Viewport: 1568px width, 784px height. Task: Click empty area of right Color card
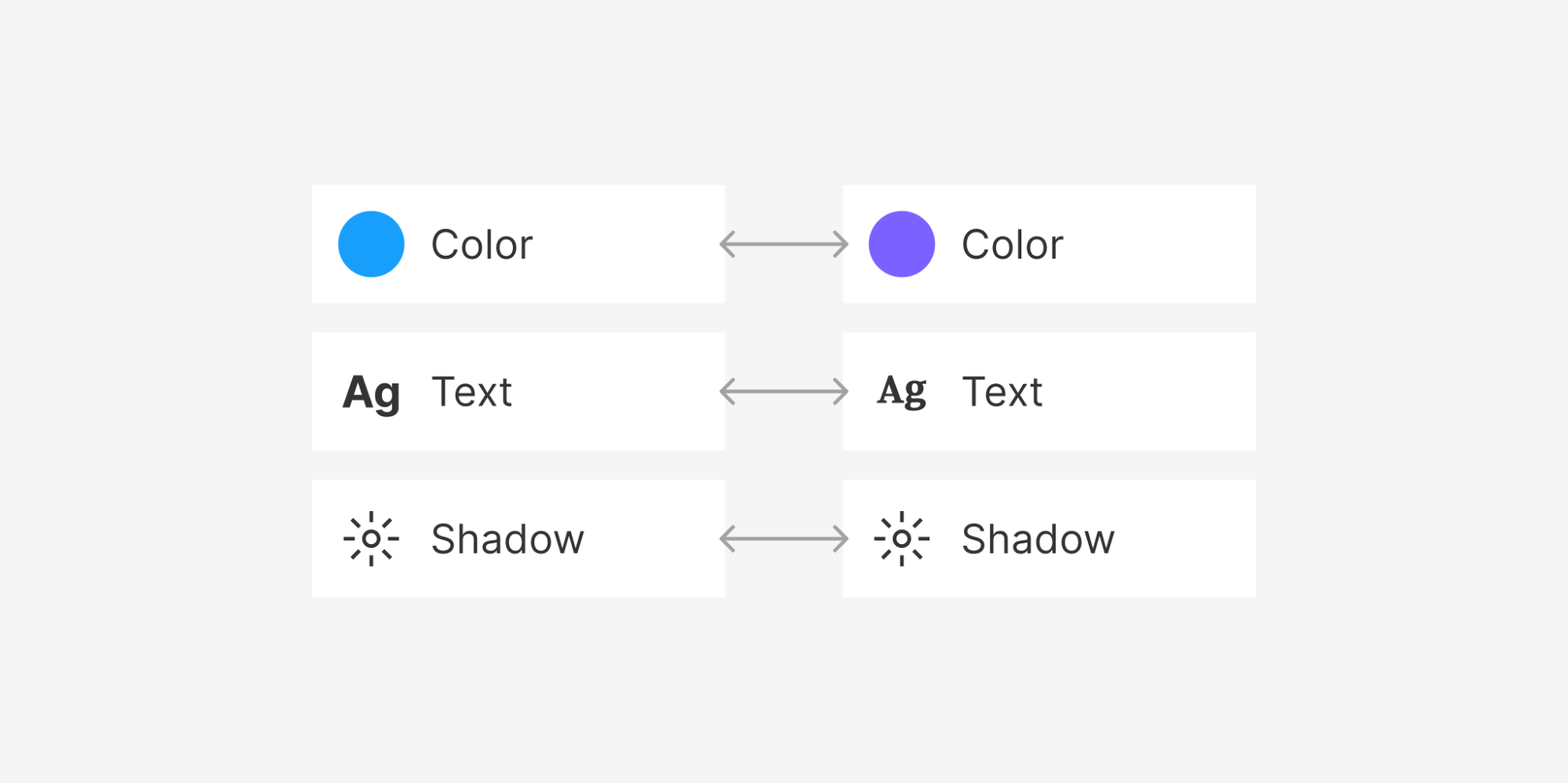[x=1159, y=244]
